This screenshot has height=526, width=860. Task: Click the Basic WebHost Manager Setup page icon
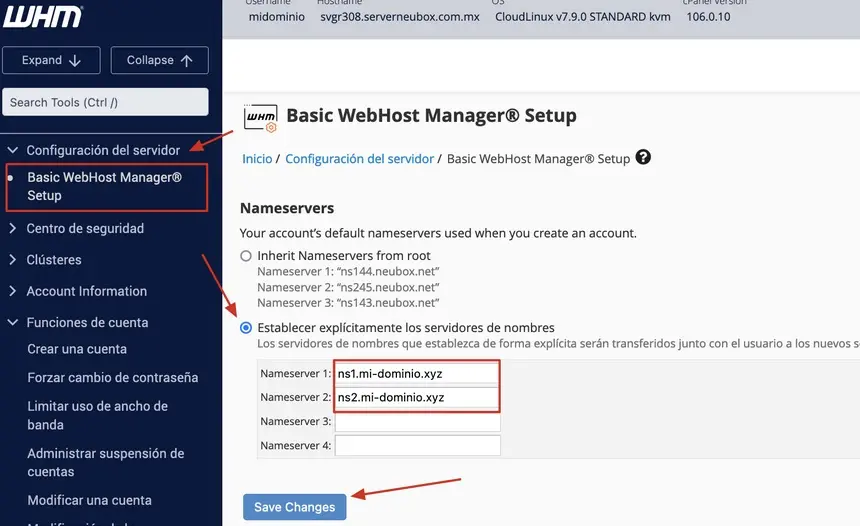[261, 117]
